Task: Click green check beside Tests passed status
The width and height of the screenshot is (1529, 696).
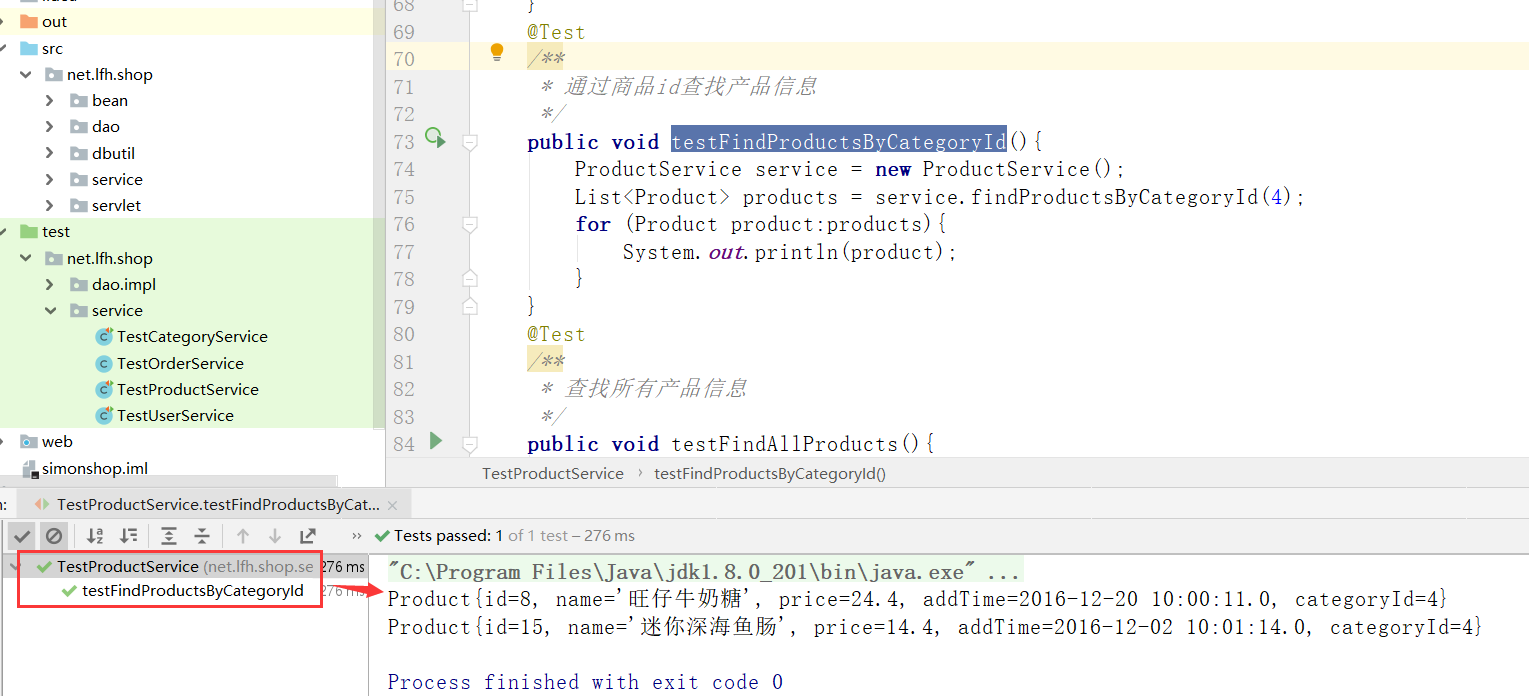Action: [382, 536]
